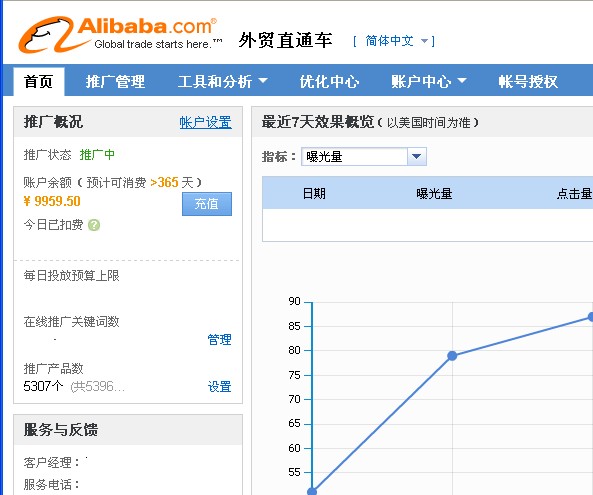Viewport: 593px width, 495px height.
Task: Click the 客户经理 label
Action: tap(51, 462)
